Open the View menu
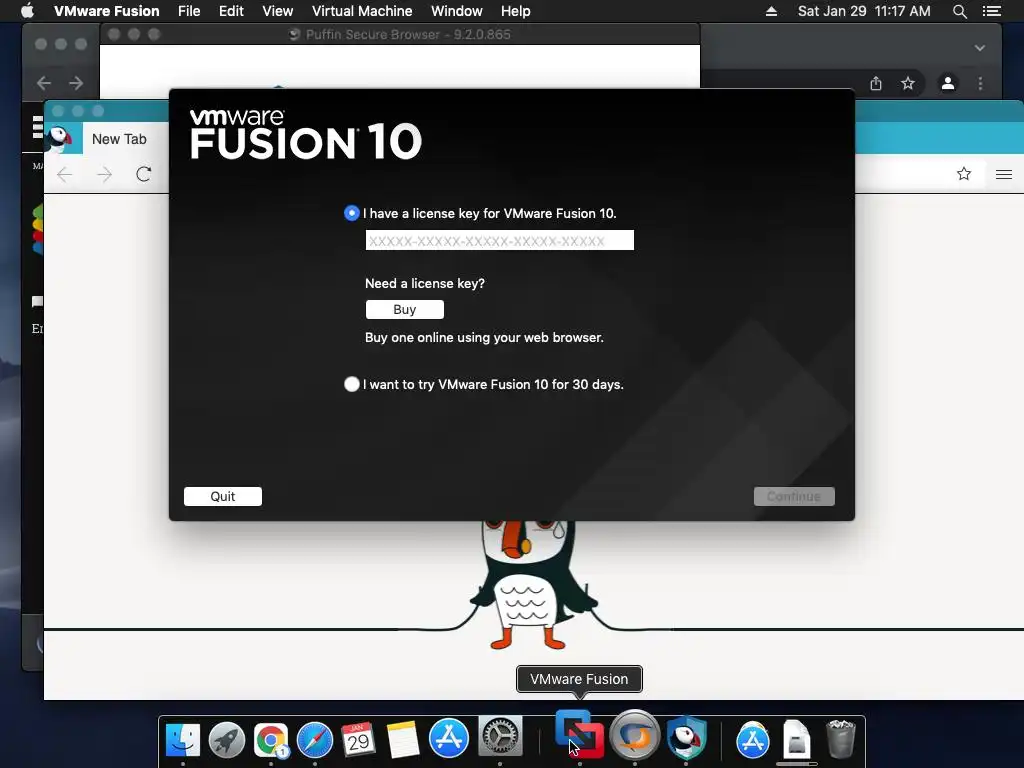This screenshot has width=1024, height=768. 278,11
